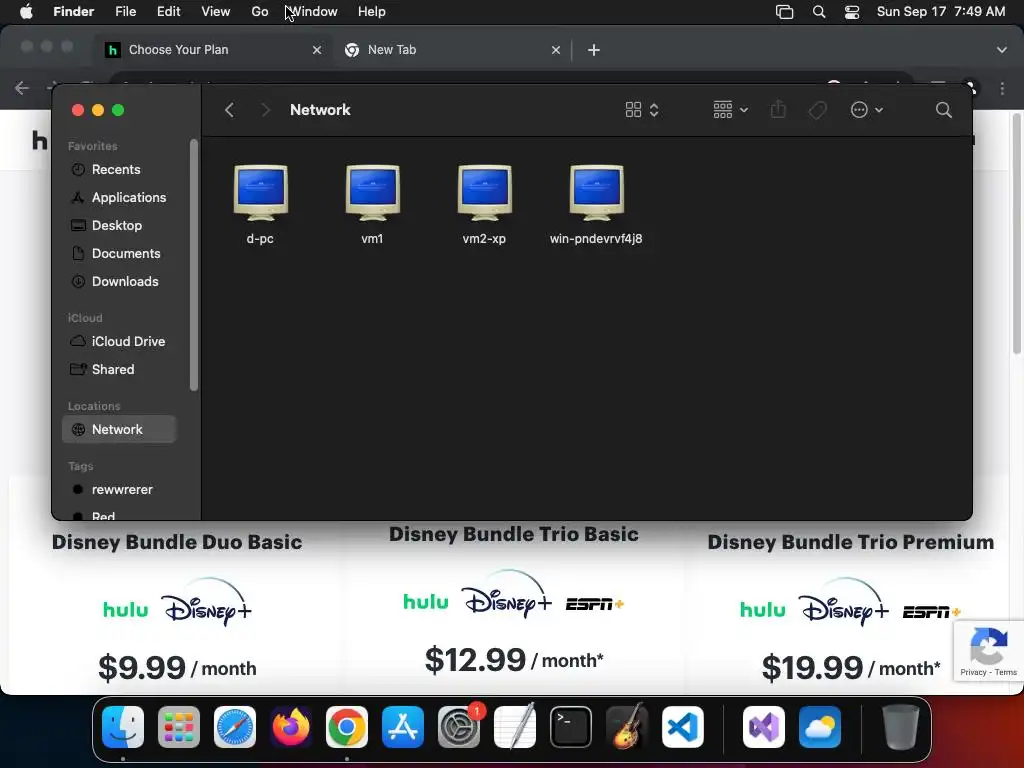Click Chrome back arrow button

pyautogui.click(x=22, y=88)
